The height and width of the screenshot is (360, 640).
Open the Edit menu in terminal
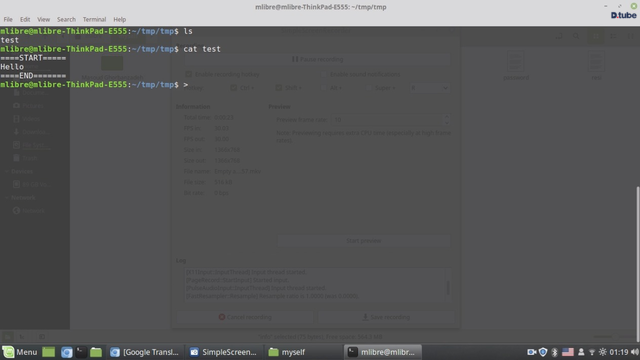coord(25,19)
